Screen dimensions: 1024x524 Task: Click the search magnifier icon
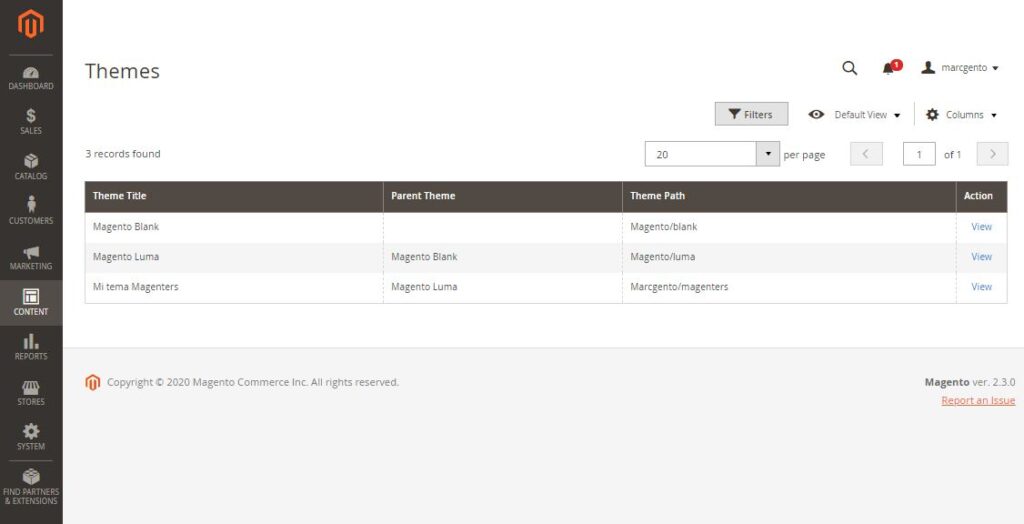coord(849,68)
